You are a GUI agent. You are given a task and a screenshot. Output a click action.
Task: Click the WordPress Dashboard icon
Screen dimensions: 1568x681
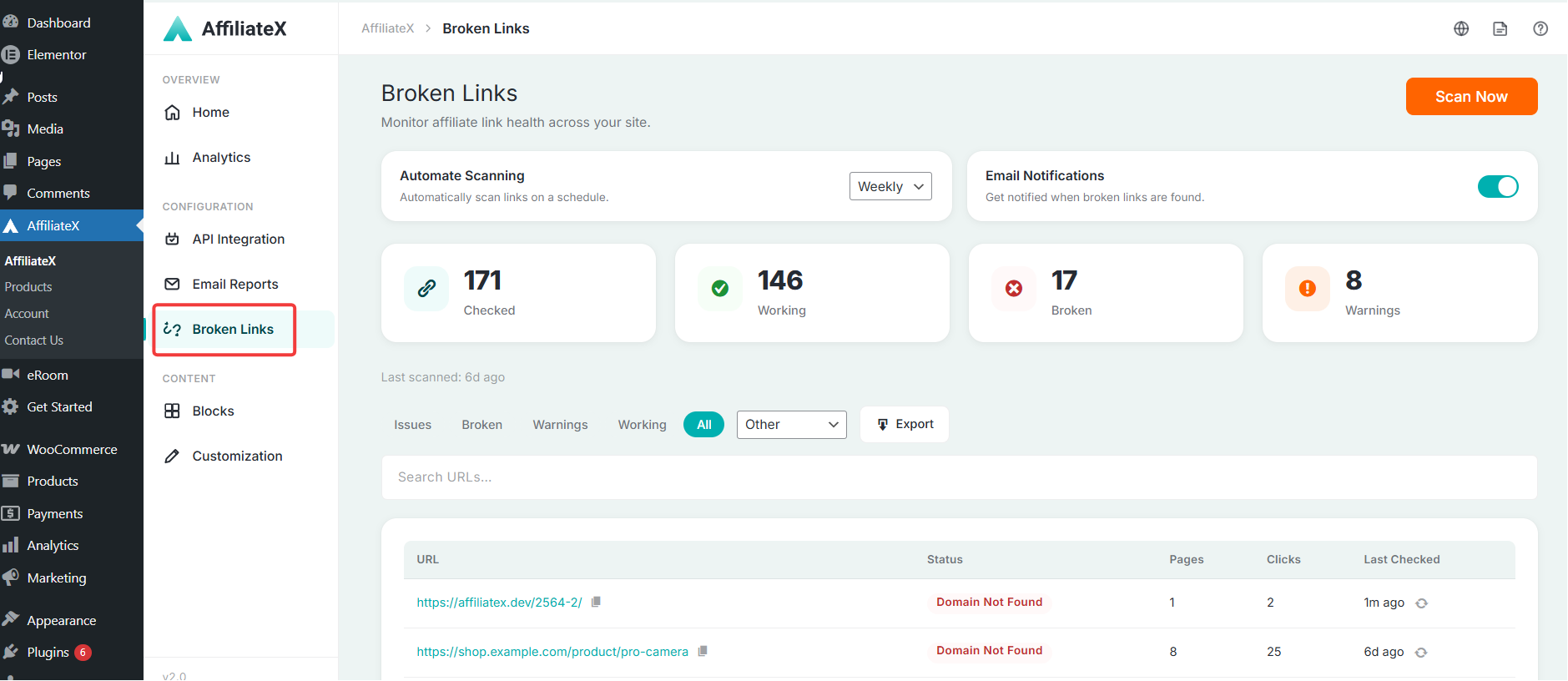(x=11, y=23)
